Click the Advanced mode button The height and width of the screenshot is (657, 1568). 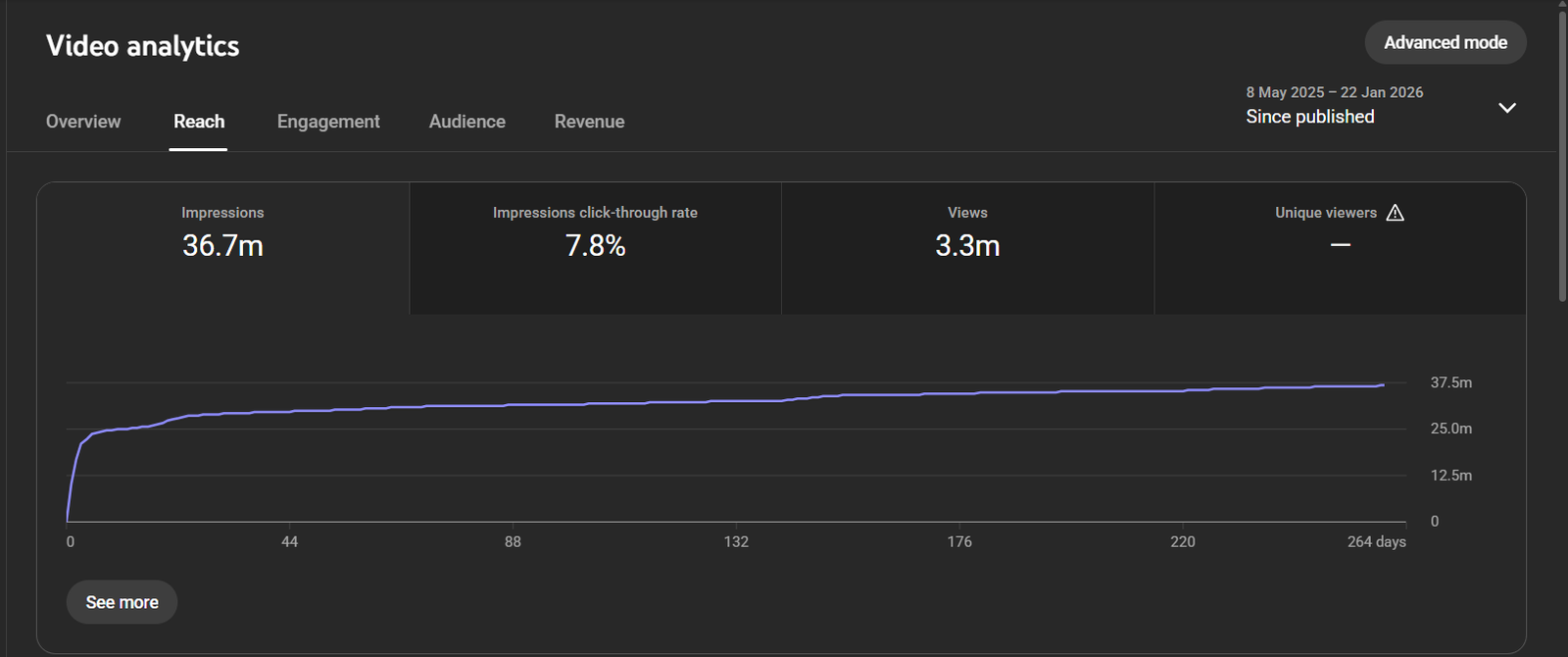point(1445,43)
